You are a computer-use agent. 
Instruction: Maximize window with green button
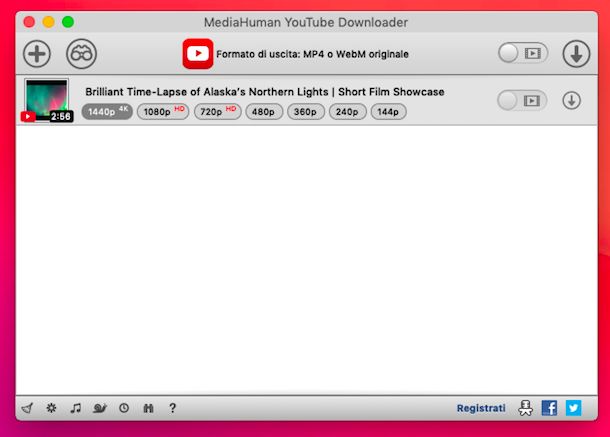[68, 22]
